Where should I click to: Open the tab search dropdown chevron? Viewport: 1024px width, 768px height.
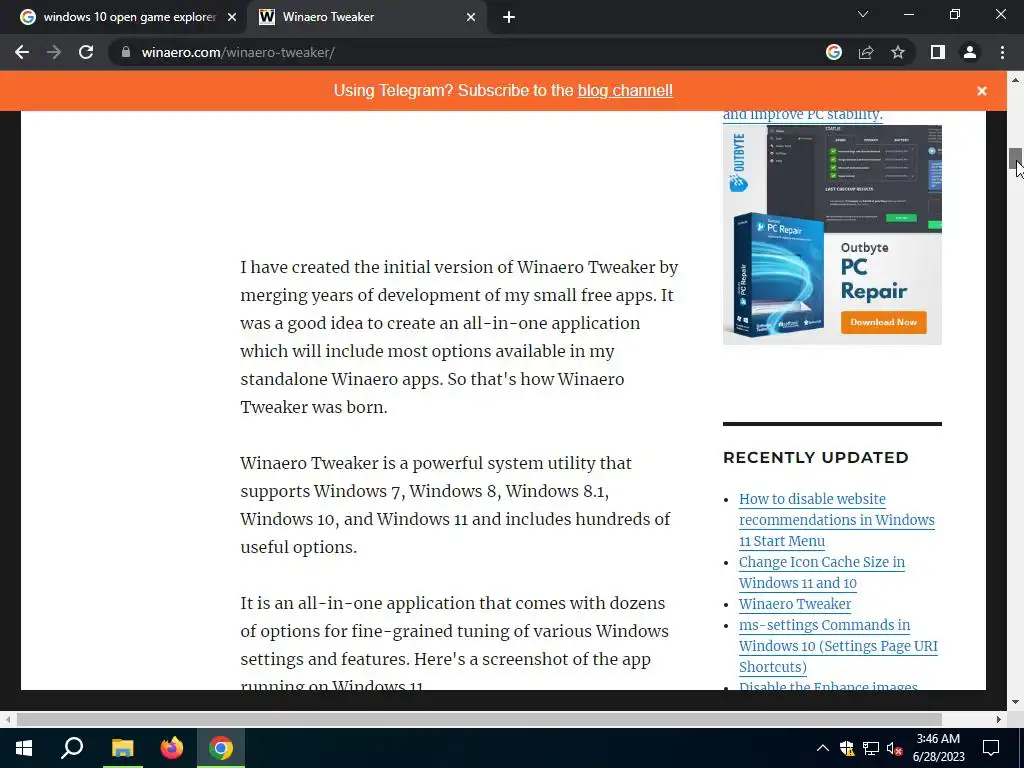point(863,14)
